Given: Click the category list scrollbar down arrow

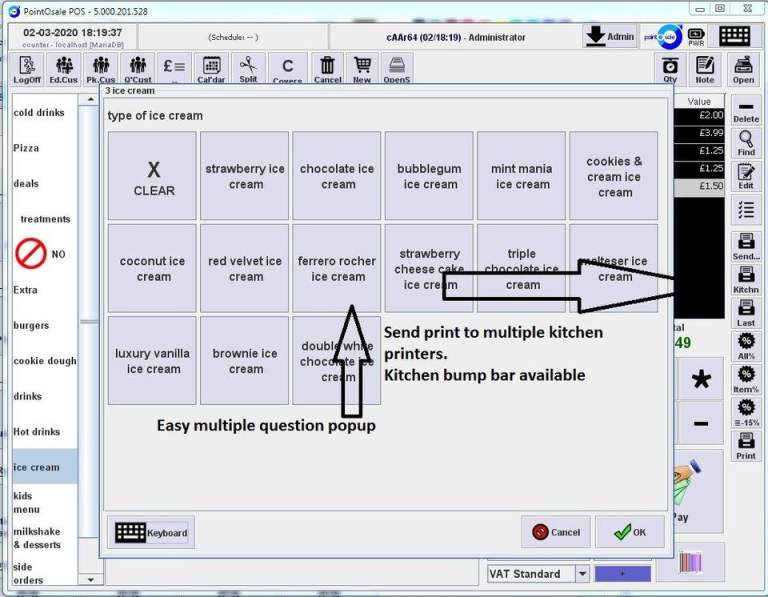Looking at the screenshot, I should tap(90, 579).
